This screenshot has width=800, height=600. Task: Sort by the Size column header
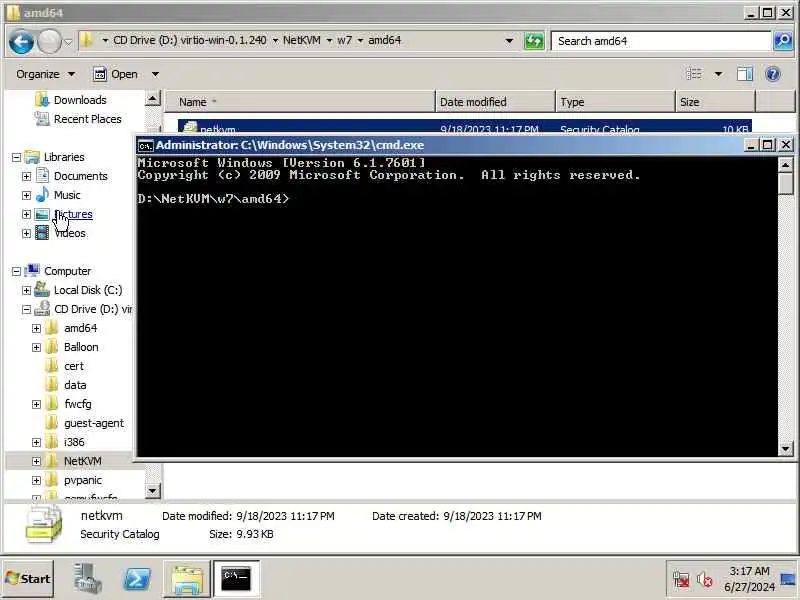pos(715,102)
